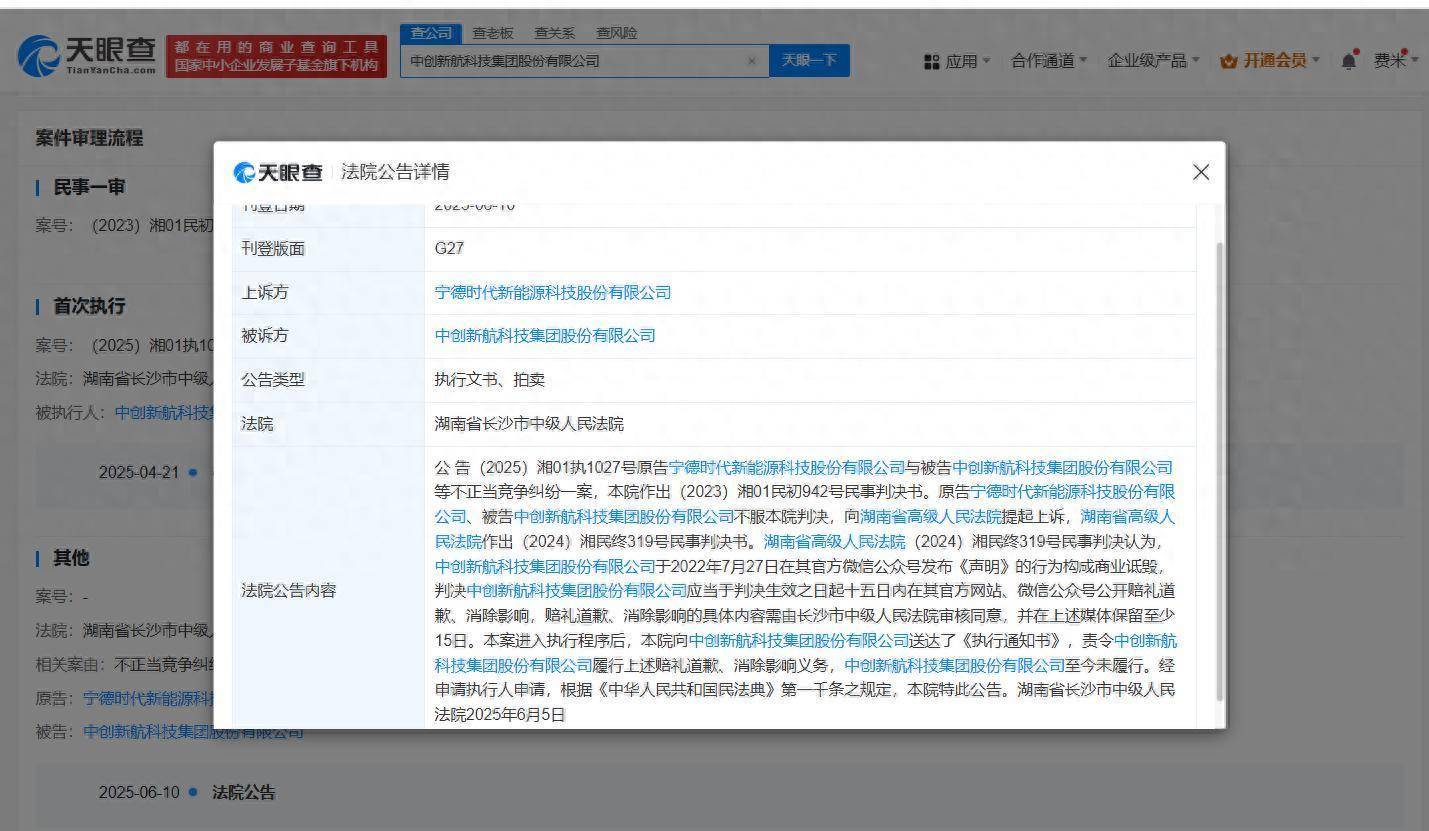Click the 天眼一下 search button
Image resolution: width=1429 pixels, height=831 pixels.
point(809,61)
